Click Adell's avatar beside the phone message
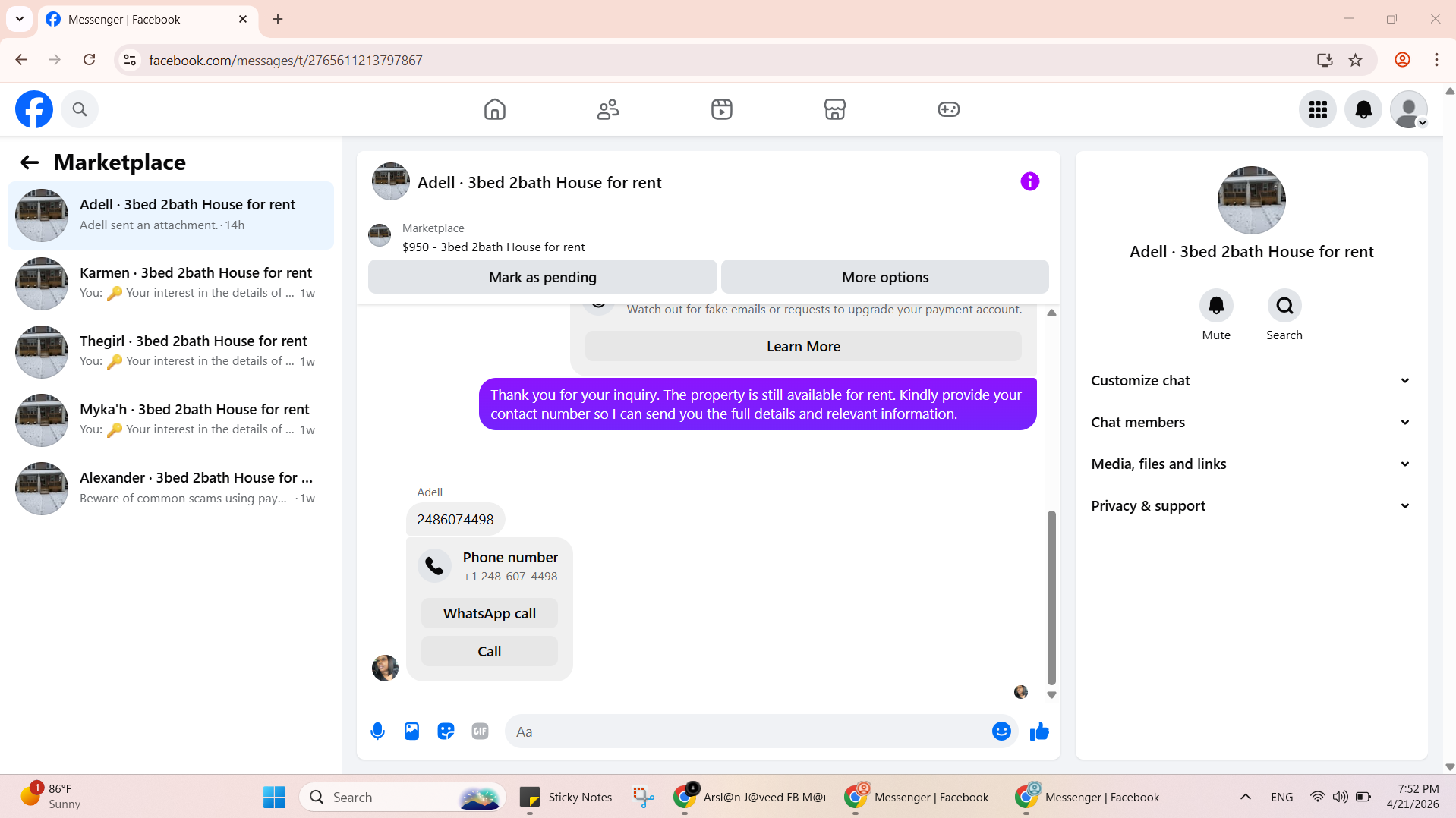The width and height of the screenshot is (1456, 818). click(x=385, y=669)
